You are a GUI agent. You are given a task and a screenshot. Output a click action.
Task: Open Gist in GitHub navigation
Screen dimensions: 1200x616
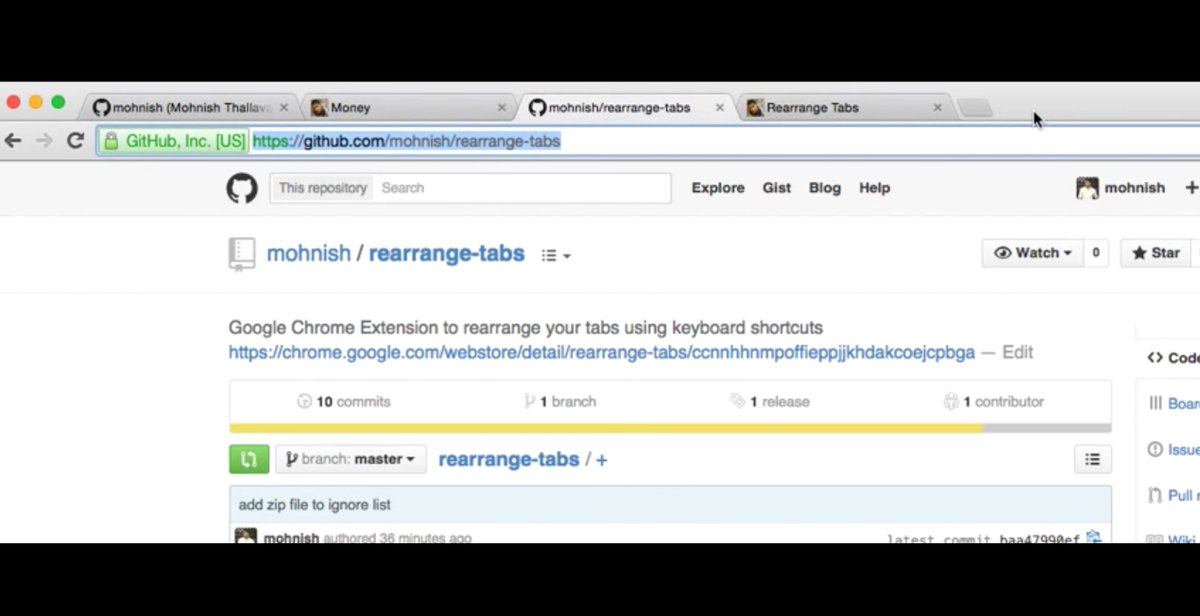click(x=777, y=188)
